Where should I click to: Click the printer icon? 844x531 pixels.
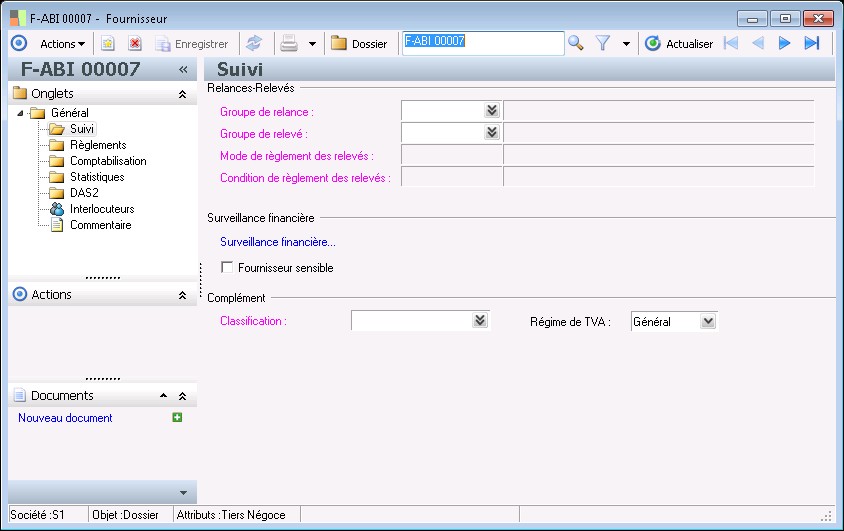pyautogui.click(x=289, y=44)
